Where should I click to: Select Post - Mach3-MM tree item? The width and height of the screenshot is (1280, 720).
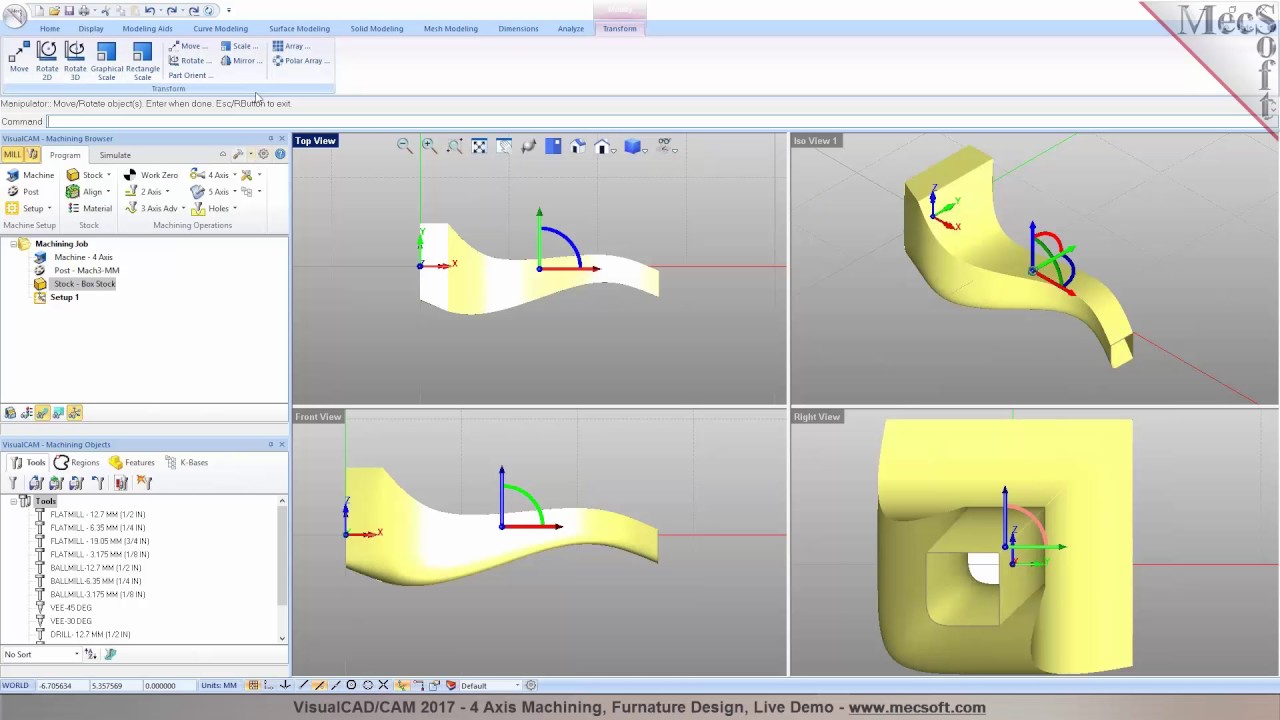(86, 271)
